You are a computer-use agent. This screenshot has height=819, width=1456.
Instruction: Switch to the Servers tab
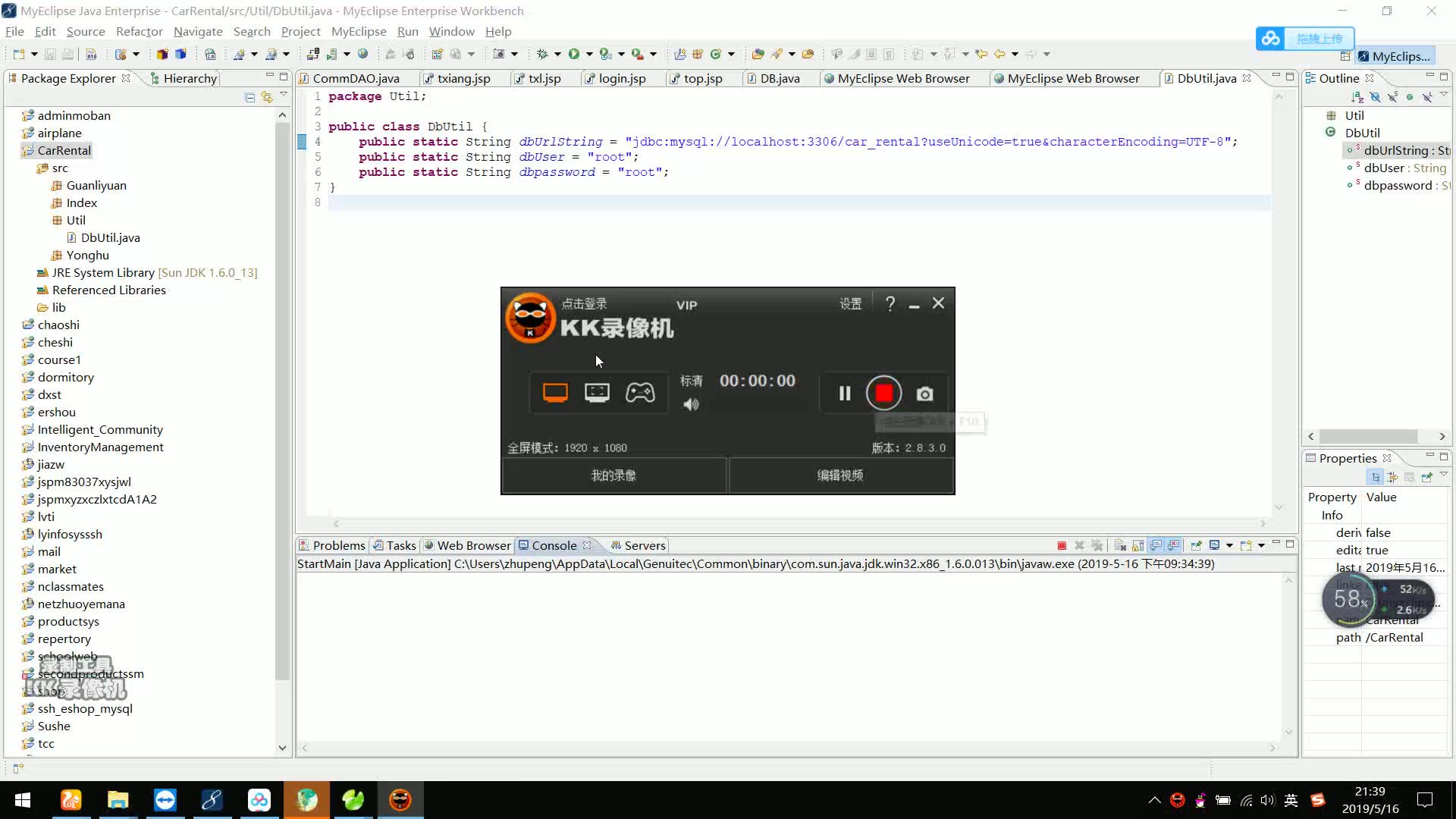point(638,545)
